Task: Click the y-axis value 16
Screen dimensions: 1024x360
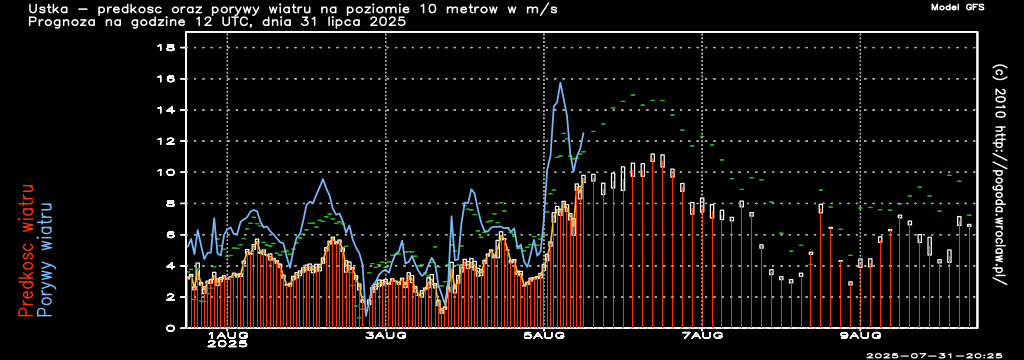Action: pos(166,78)
